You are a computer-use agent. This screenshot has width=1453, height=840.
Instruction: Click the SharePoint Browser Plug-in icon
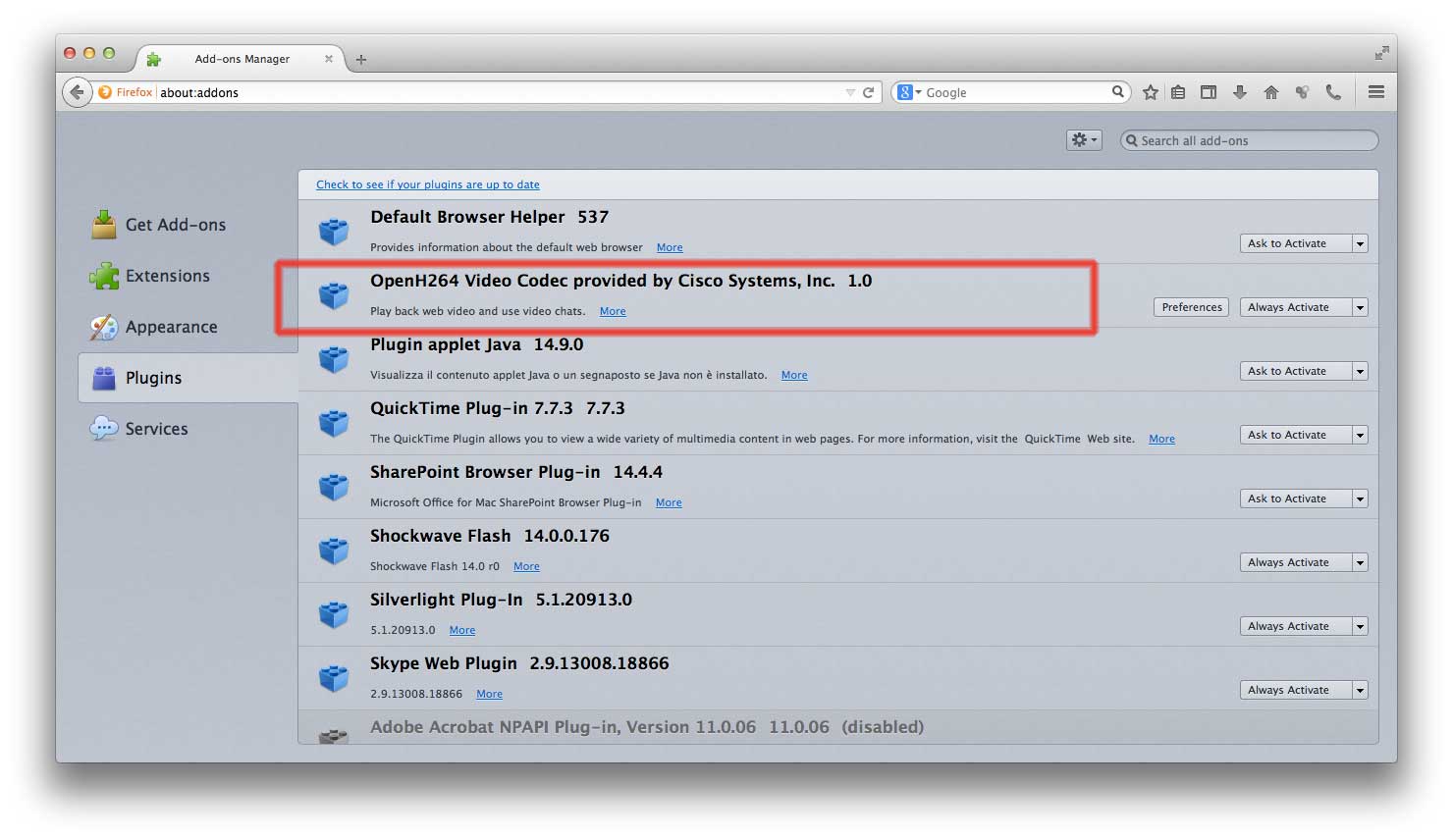(x=334, y=487)
